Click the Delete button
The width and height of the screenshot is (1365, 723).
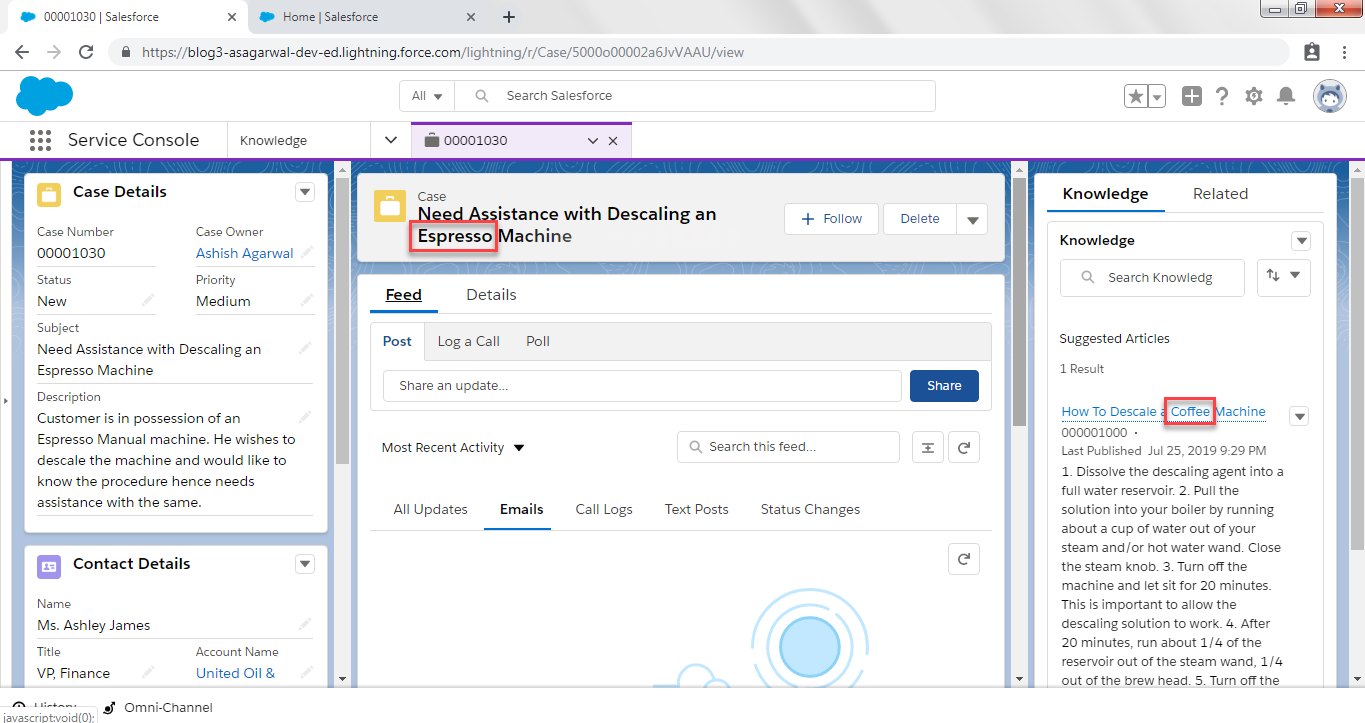(x=920, y=219)
